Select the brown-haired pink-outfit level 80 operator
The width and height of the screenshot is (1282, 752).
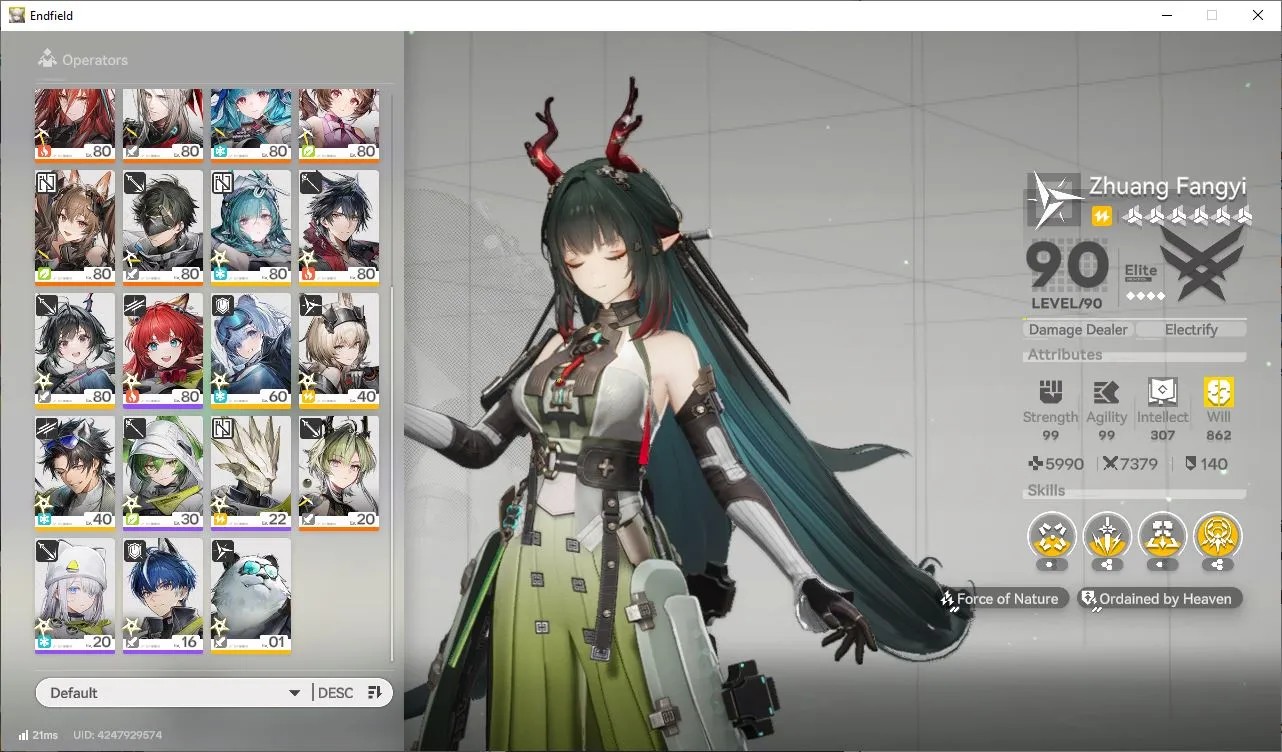click(x=339, y=125)
